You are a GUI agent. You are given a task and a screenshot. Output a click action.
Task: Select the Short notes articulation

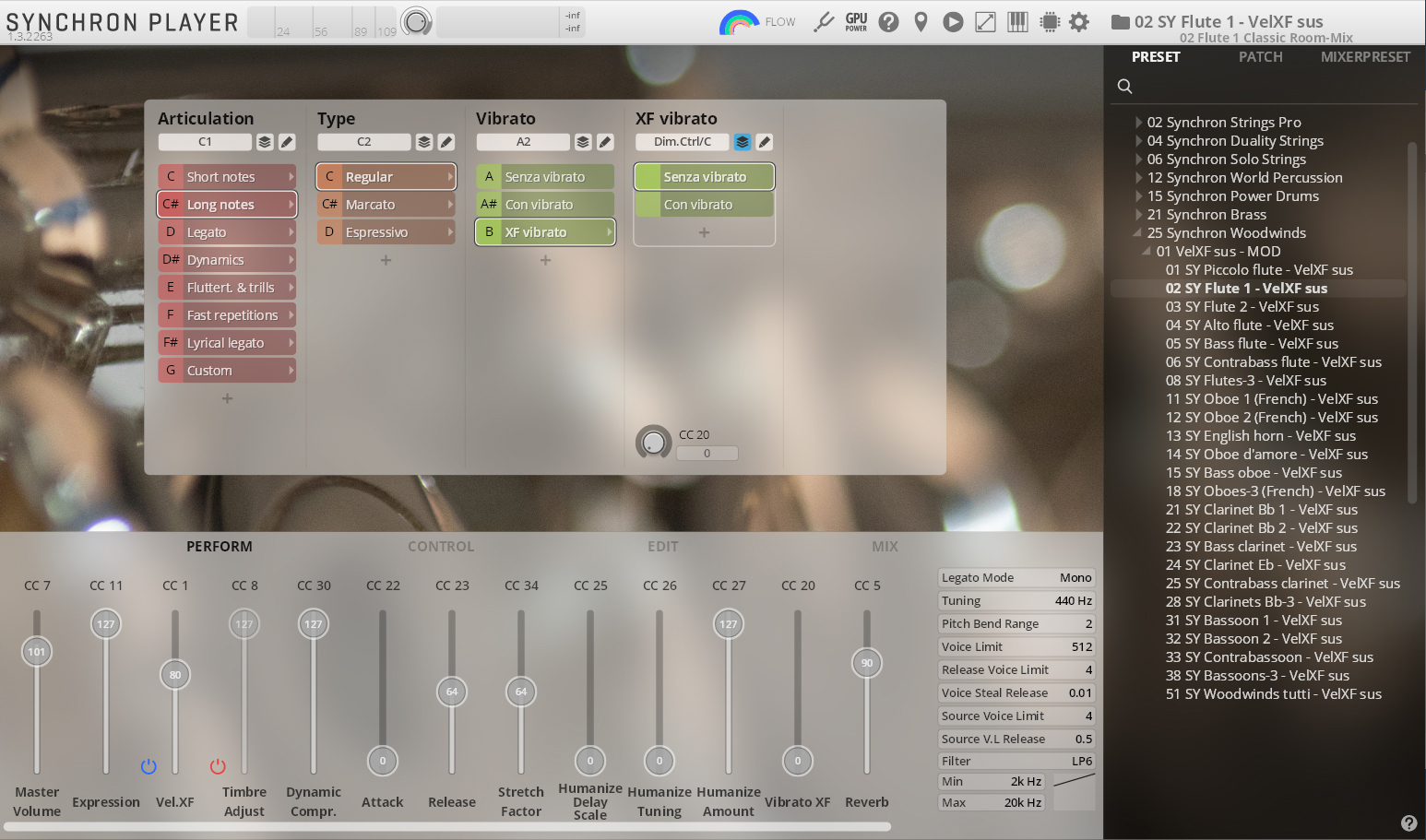[x=227, y=177]
